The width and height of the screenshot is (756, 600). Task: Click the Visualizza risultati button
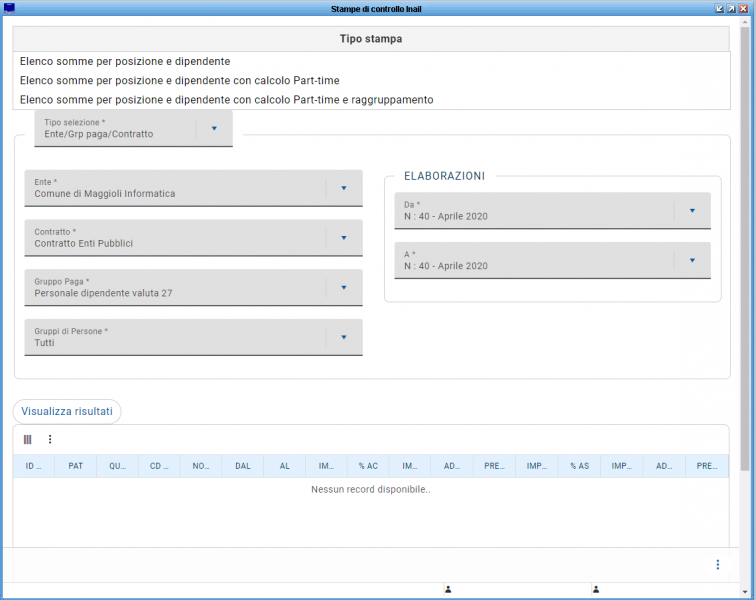pos(67,411)
